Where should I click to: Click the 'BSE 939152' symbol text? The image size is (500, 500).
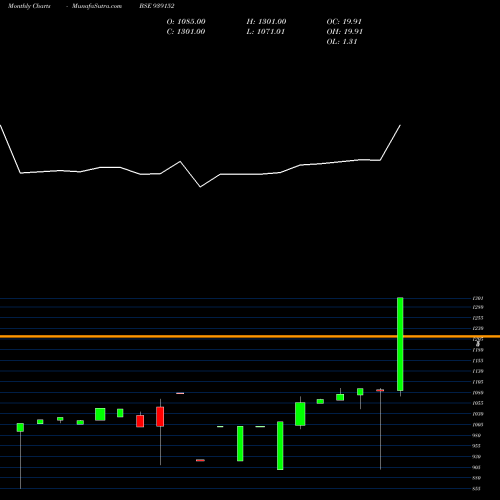click(157, 6)
